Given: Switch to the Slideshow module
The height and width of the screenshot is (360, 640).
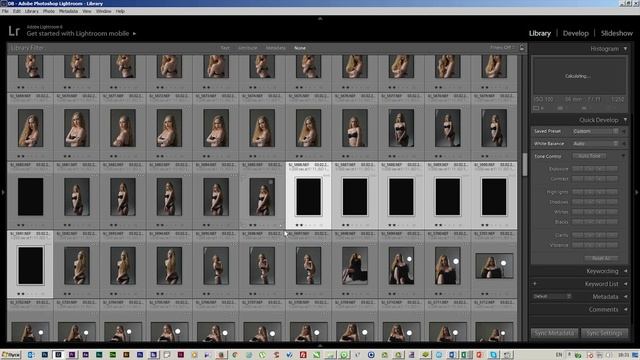Looking at the screenshot, I should [616, 33].
